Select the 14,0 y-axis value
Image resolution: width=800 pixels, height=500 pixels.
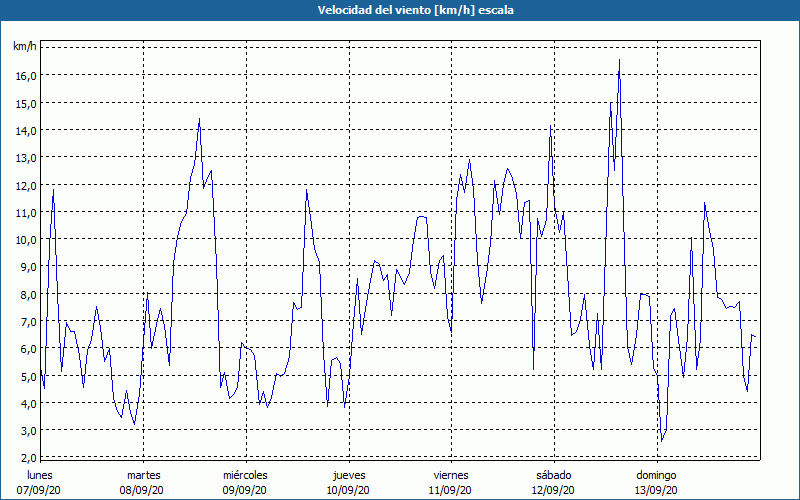(26, 131)
